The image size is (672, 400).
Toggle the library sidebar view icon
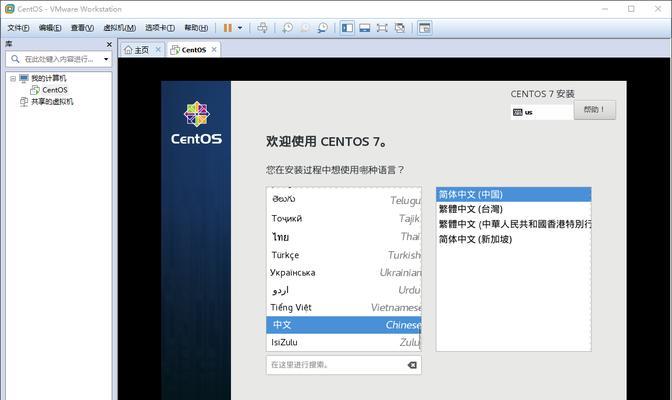click(x=347, y=28)
